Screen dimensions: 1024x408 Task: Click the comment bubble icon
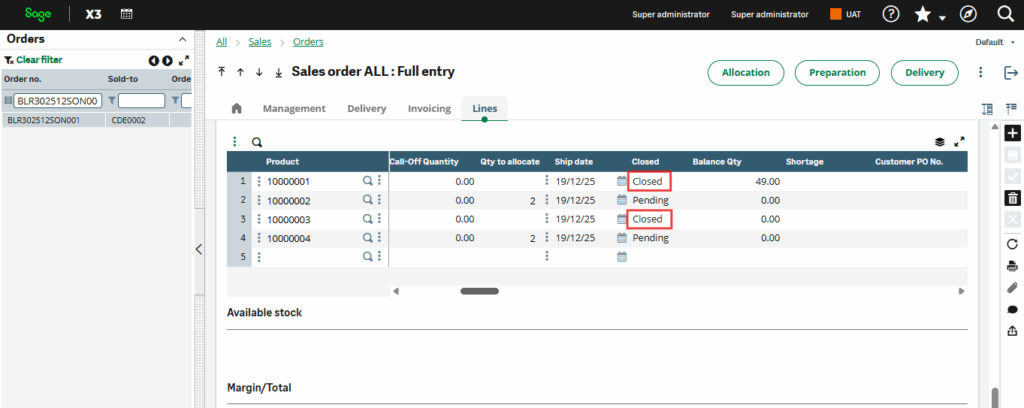coord(1012,309)
